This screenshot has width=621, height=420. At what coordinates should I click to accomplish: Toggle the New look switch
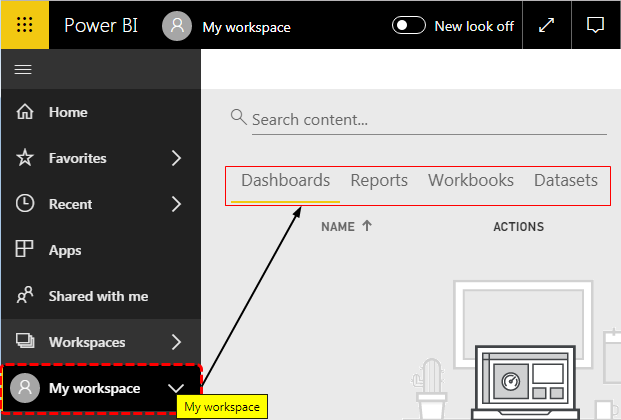409,25
